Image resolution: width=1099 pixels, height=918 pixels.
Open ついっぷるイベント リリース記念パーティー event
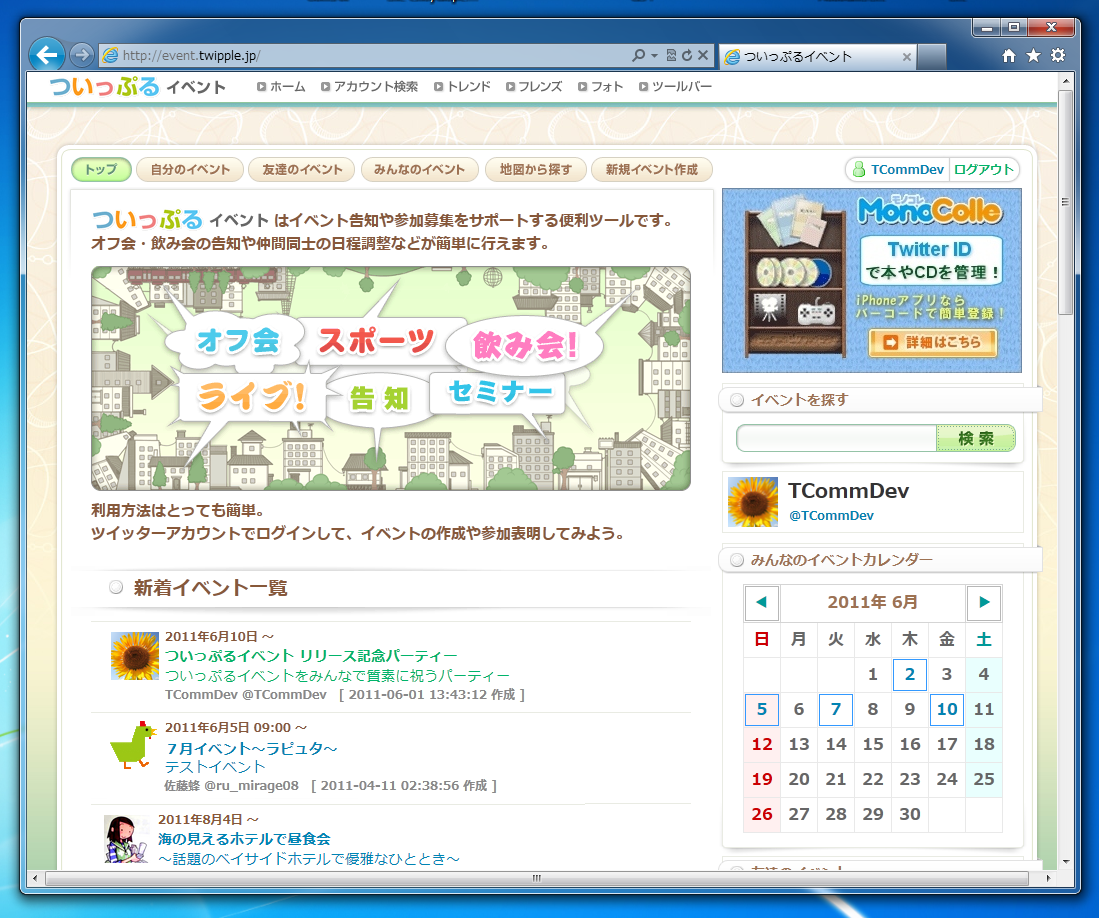point(311,656)
